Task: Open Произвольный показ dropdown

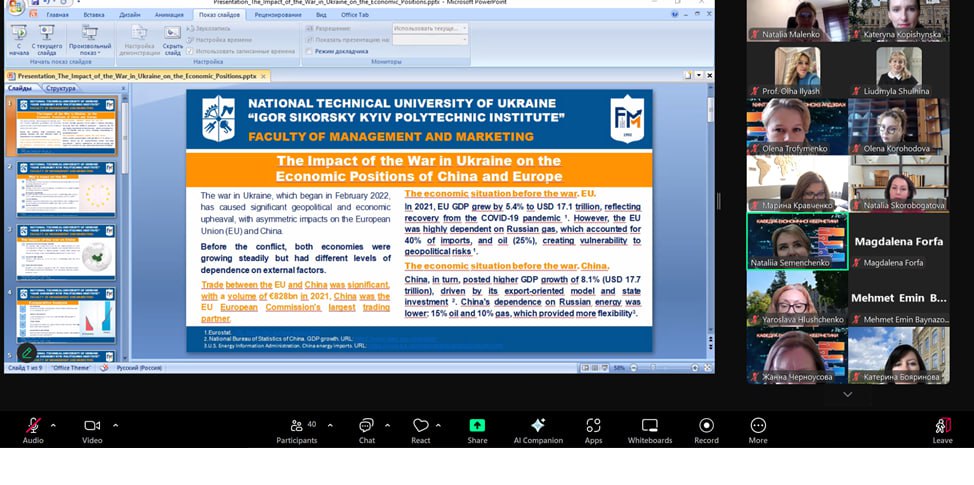Action: click(x=90, y=40)
